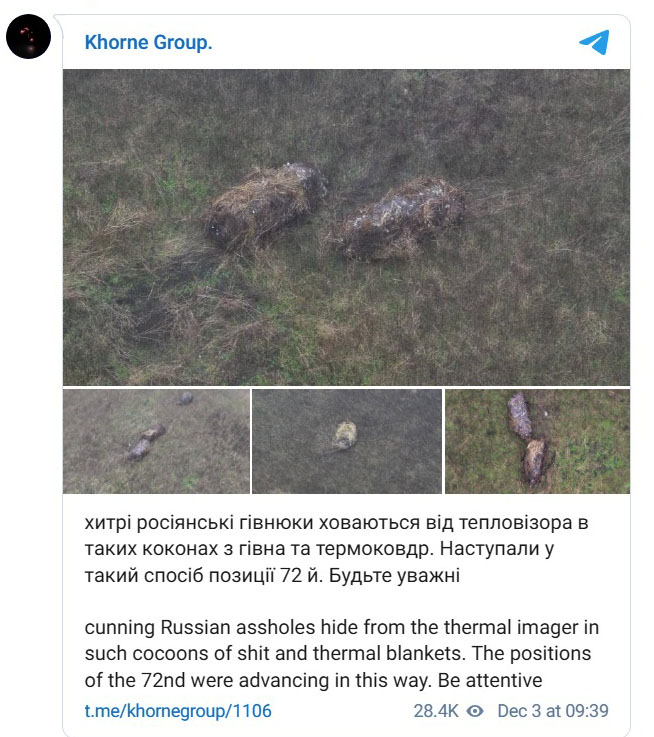Click the Dec 3 at 09:39 timestamp
Viewport: 654px width, 737px height.
click(553, 711)
